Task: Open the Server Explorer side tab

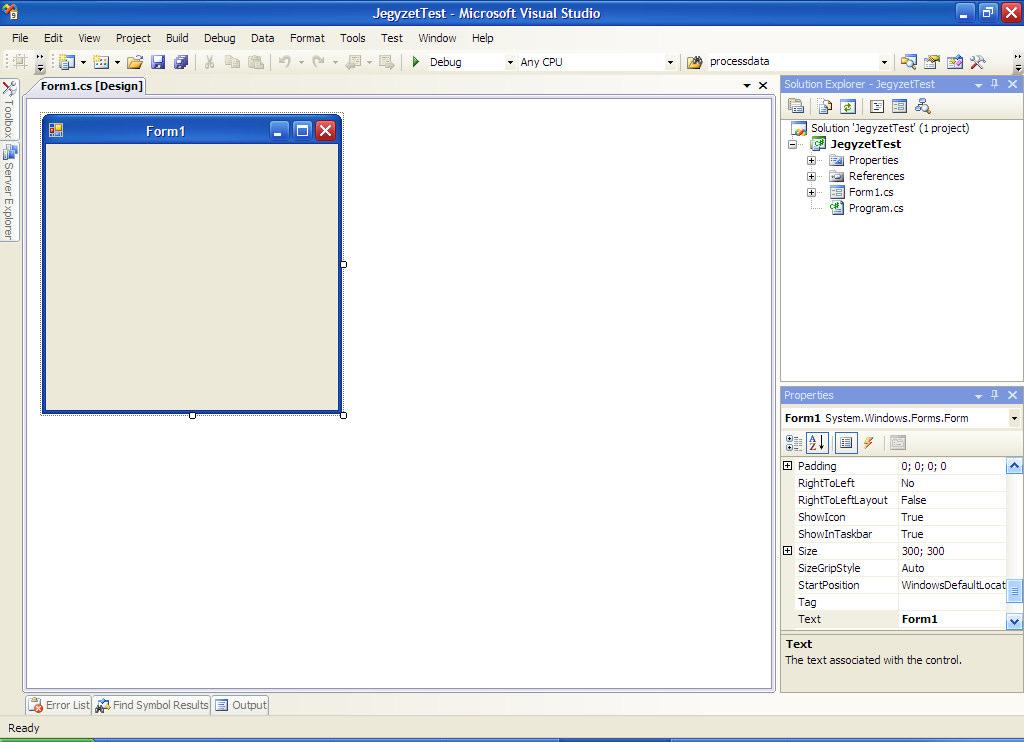Action: point(9,191)
